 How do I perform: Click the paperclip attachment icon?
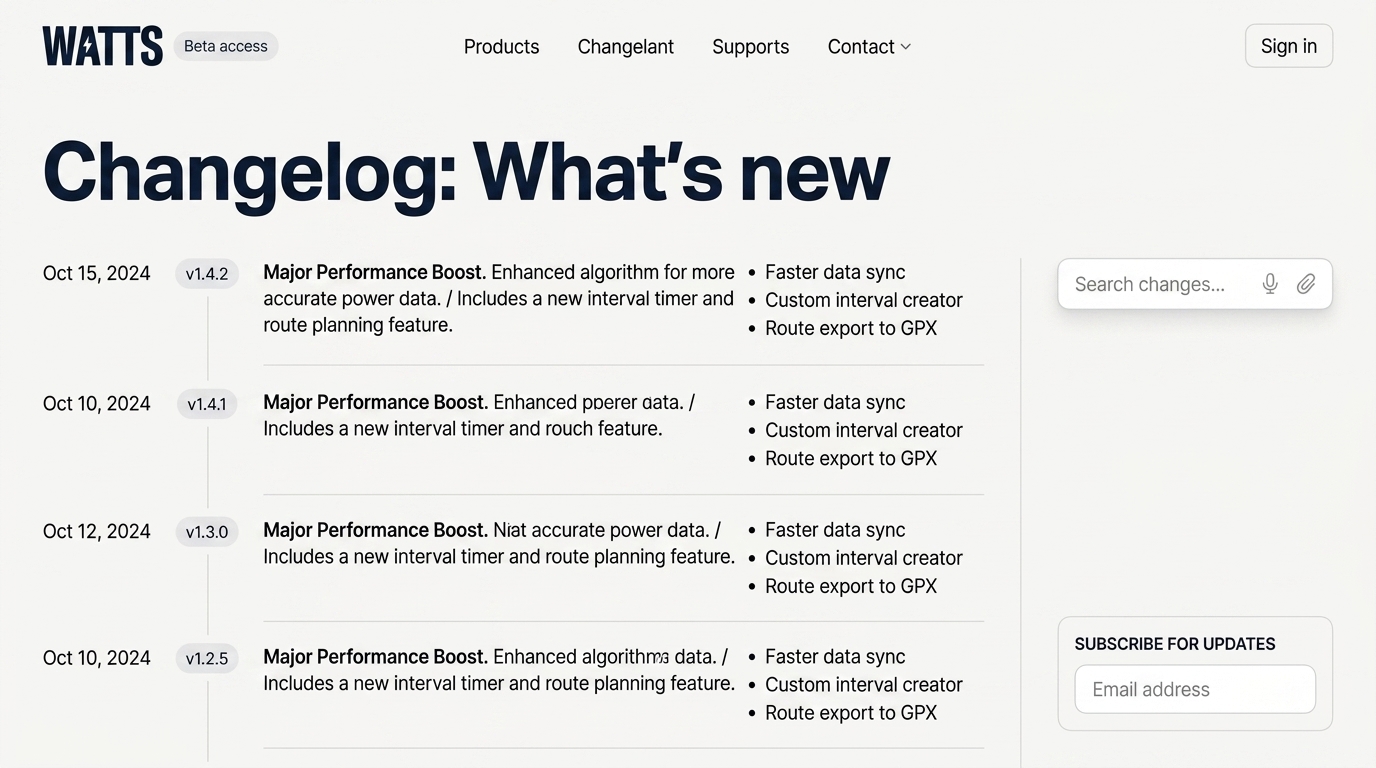pos(1306,284)
